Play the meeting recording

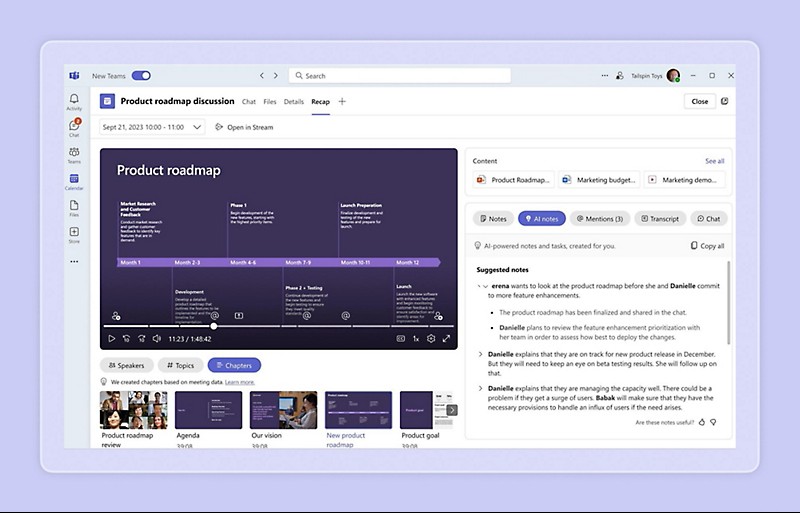click(x=112, y=339)
